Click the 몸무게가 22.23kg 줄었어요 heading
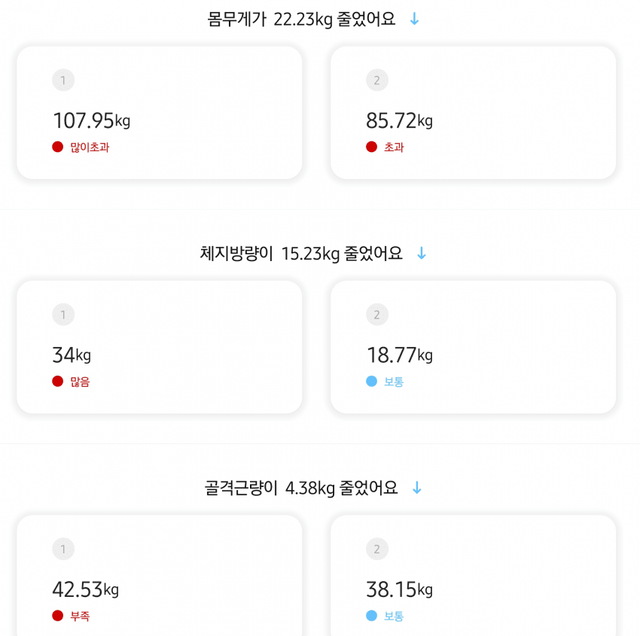Image resolution: width=640 pixels, height=636 pixels. coord(301,19)
